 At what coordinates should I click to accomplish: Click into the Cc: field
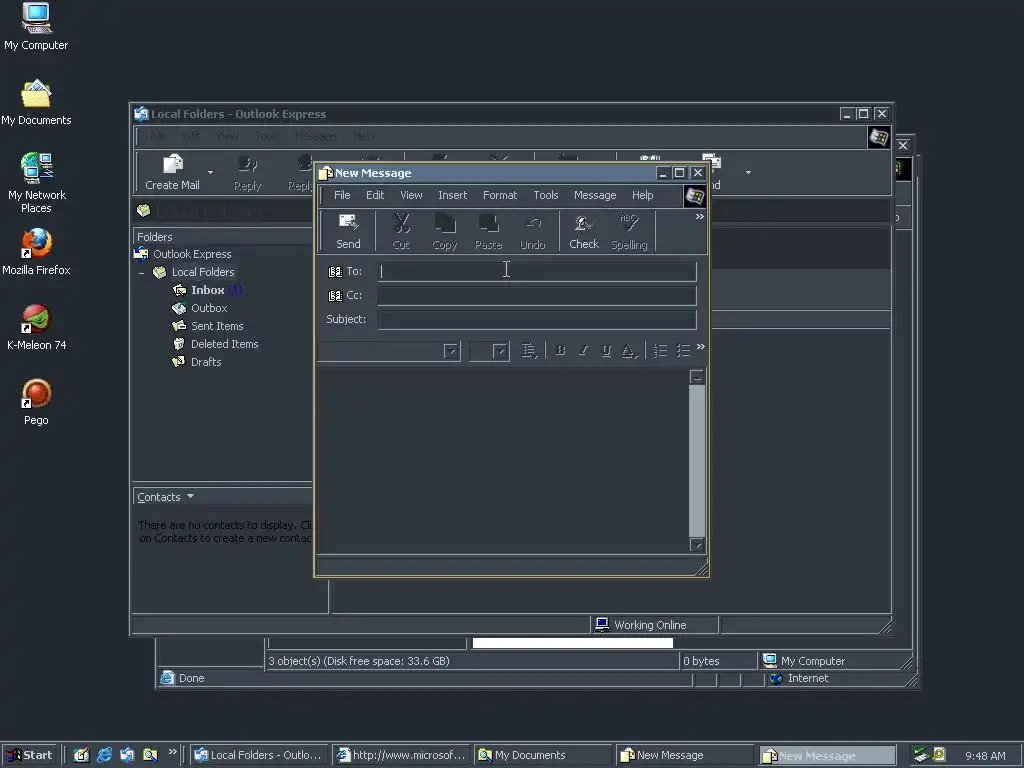(x=537, y=296)
